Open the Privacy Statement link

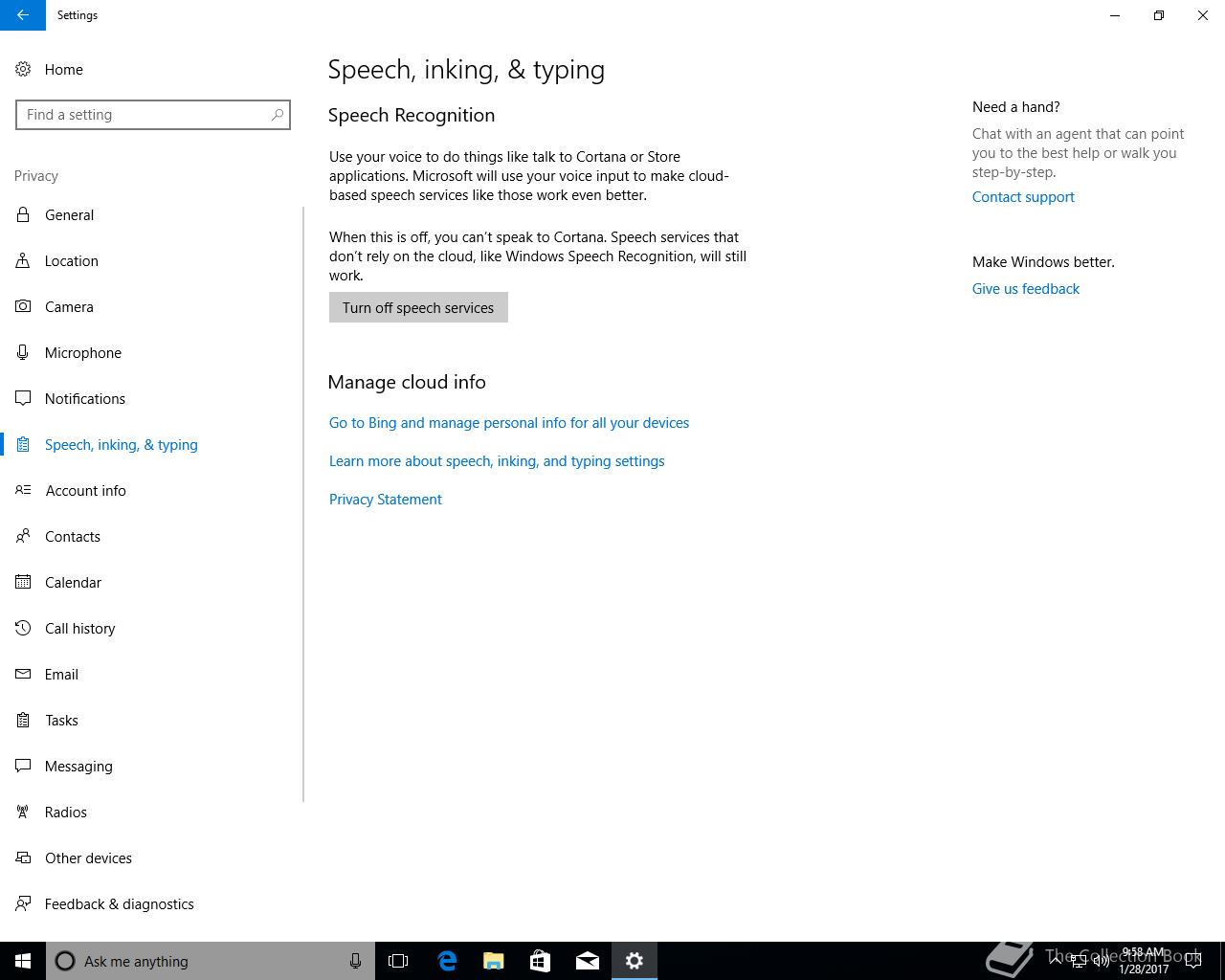[386, 500]
